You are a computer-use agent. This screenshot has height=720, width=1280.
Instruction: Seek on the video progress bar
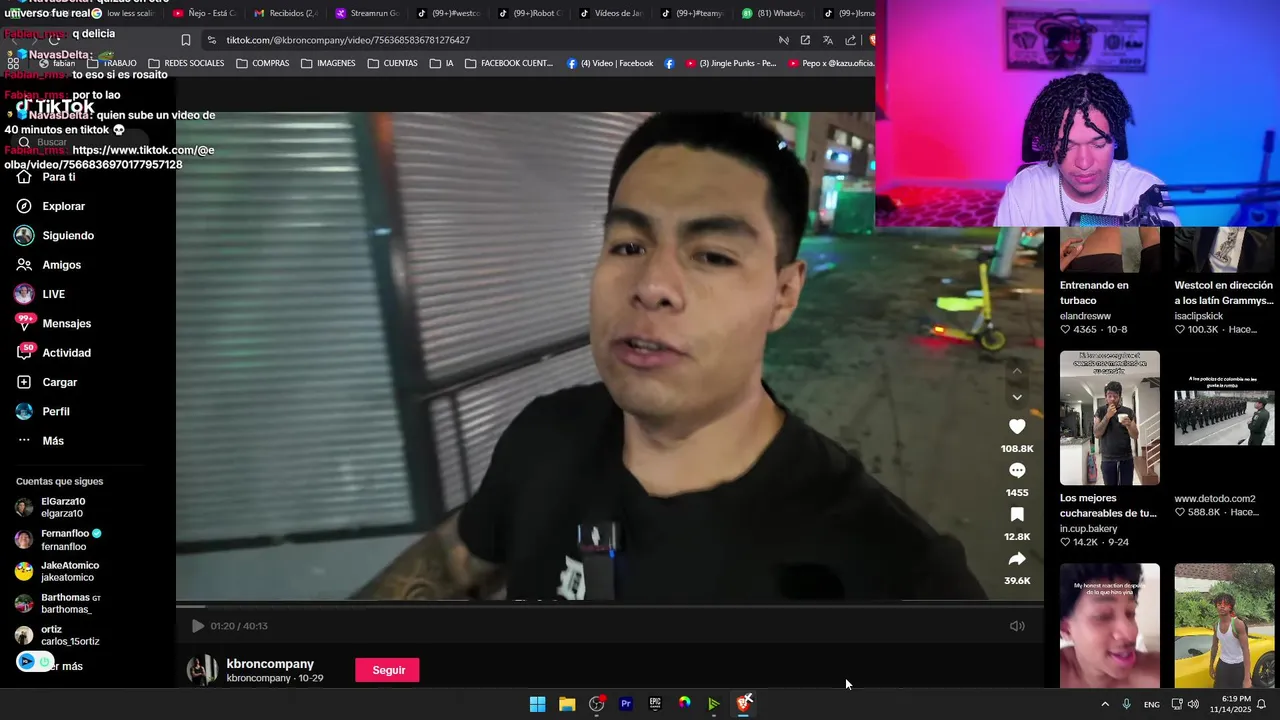point(610,605)
